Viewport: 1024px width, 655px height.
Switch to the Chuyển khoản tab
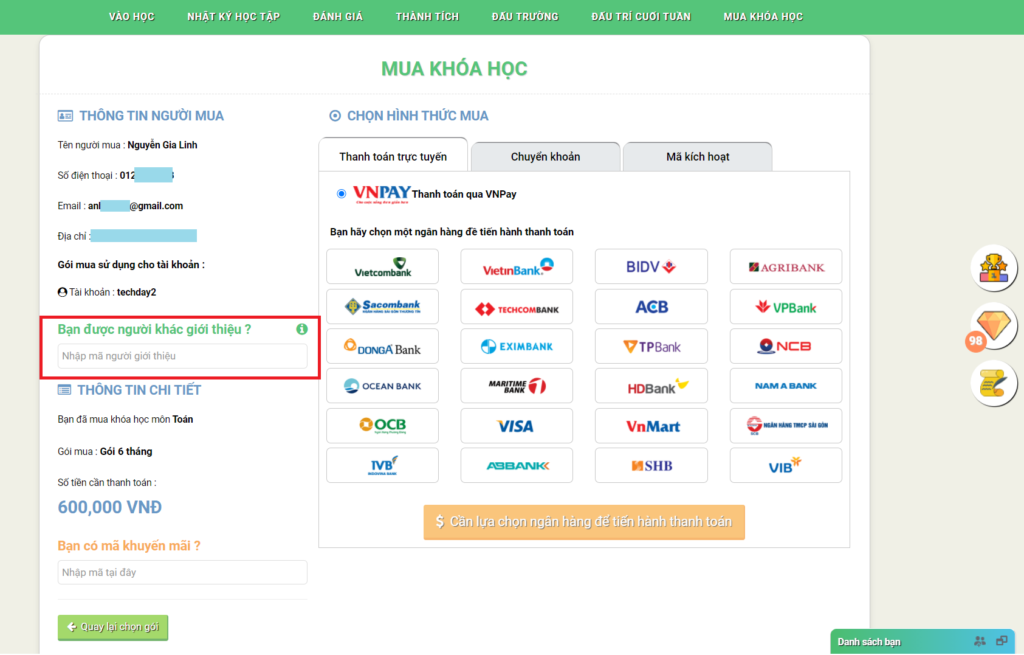pyautogui.click(x=545, y=157)
